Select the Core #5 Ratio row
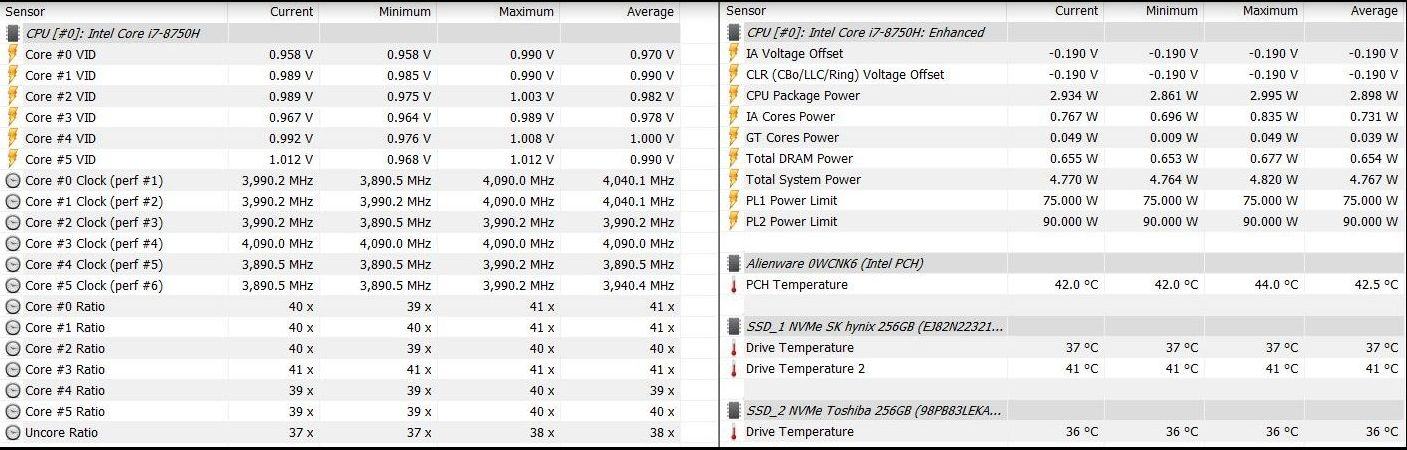Screen dimensions: 1407x450 (65, 412)
